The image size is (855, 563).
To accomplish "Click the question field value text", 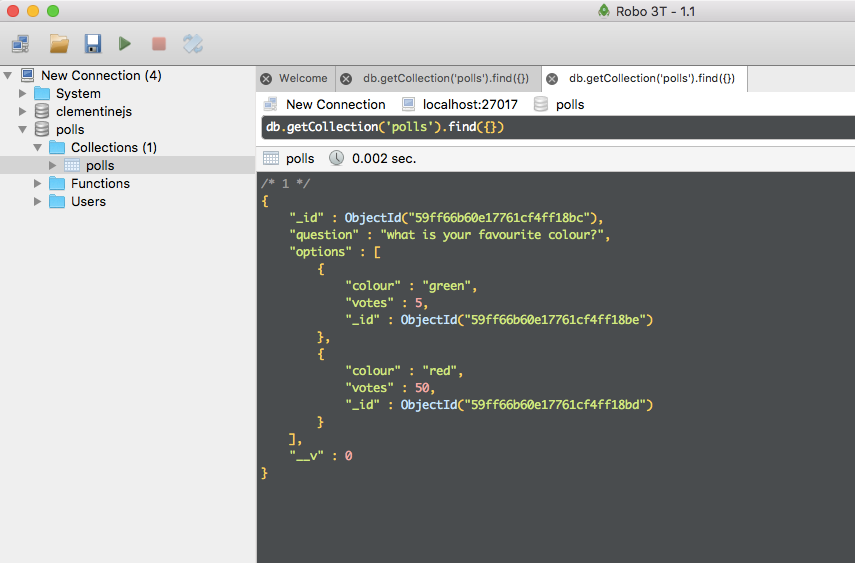I will pyautogui.click(x=492, y=235).
